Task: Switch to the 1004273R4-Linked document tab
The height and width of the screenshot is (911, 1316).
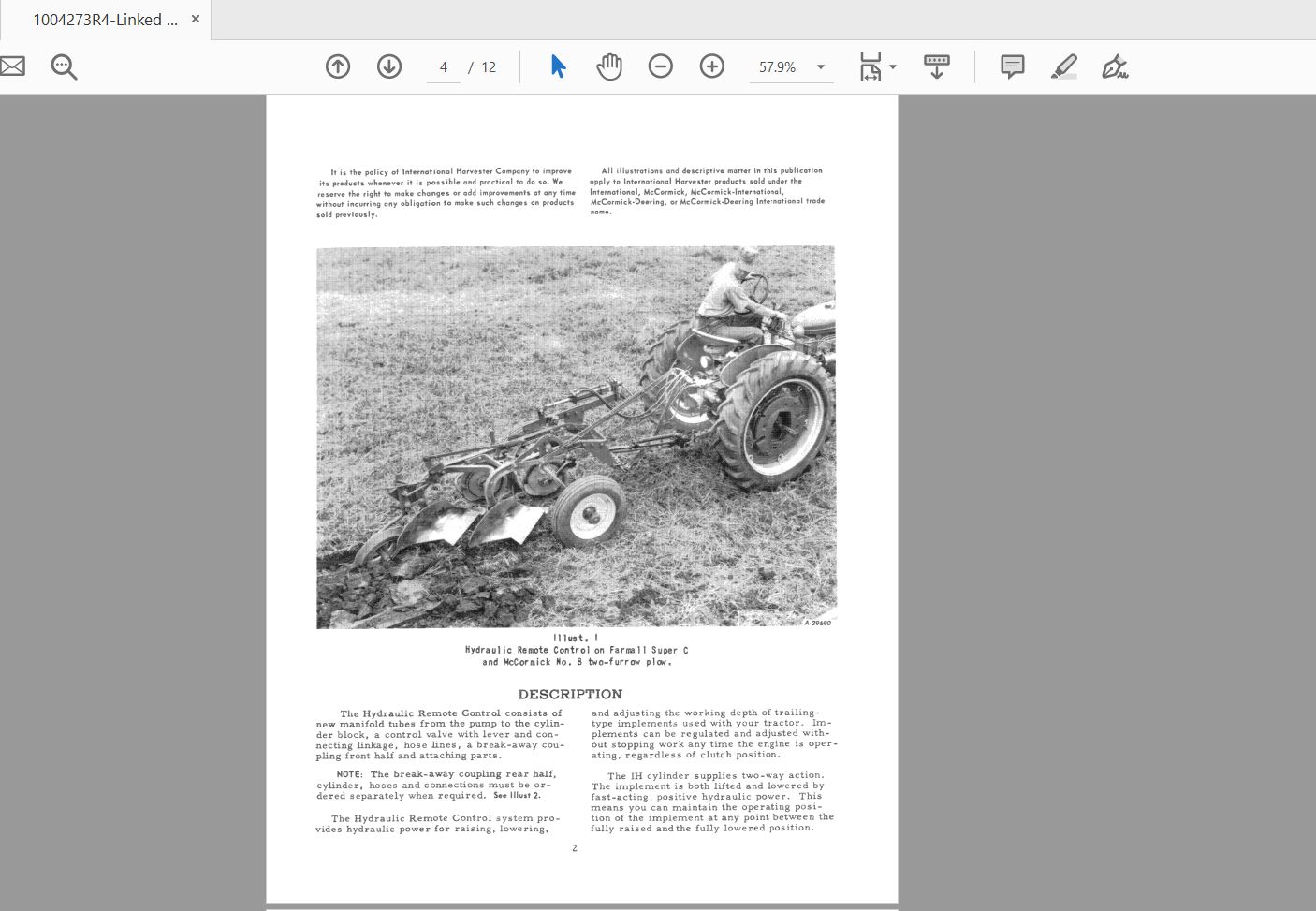Action: click(x=105, y=20)
